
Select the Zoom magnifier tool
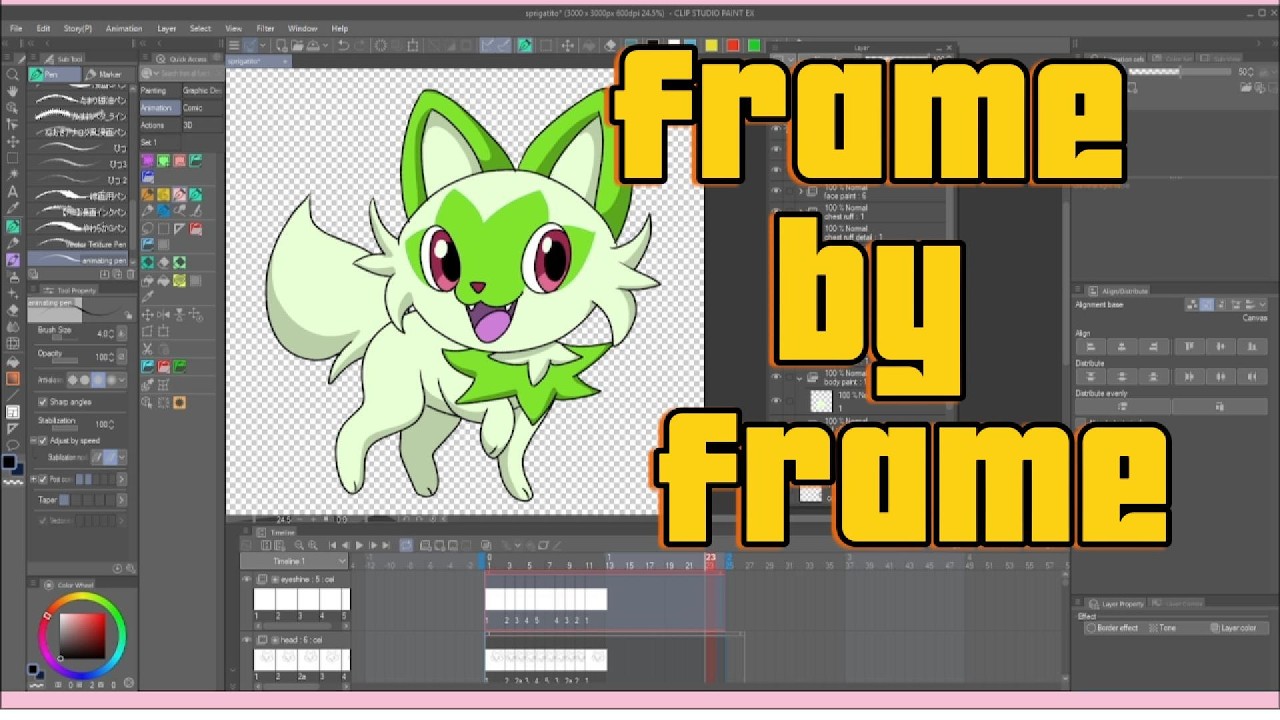[12, 74]
